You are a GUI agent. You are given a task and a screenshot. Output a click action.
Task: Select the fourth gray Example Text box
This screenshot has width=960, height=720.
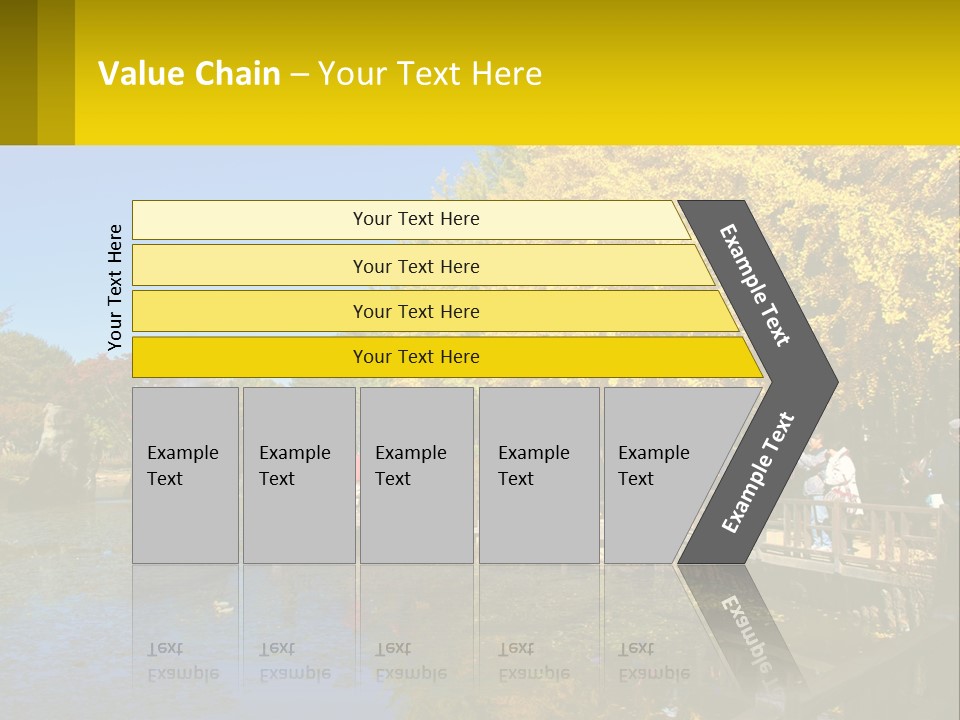pyautogui.click(x=539, y=475)
